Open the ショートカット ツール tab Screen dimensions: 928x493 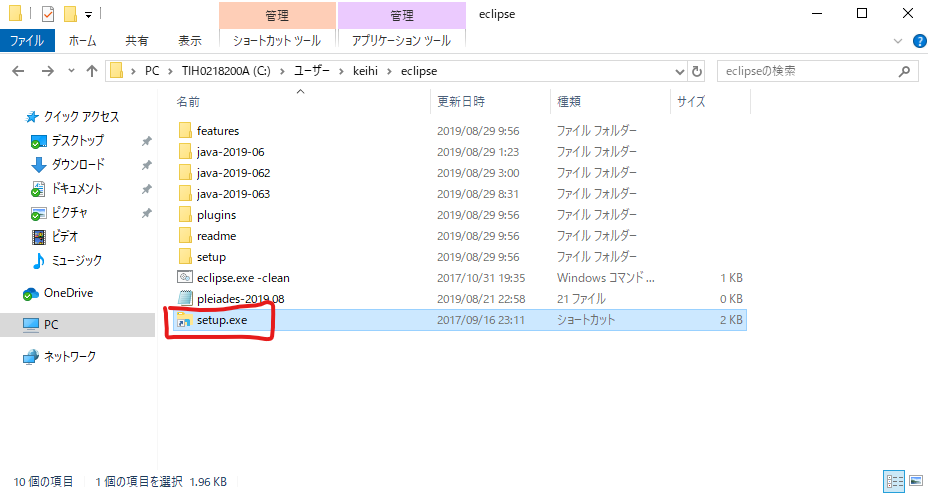277,41
